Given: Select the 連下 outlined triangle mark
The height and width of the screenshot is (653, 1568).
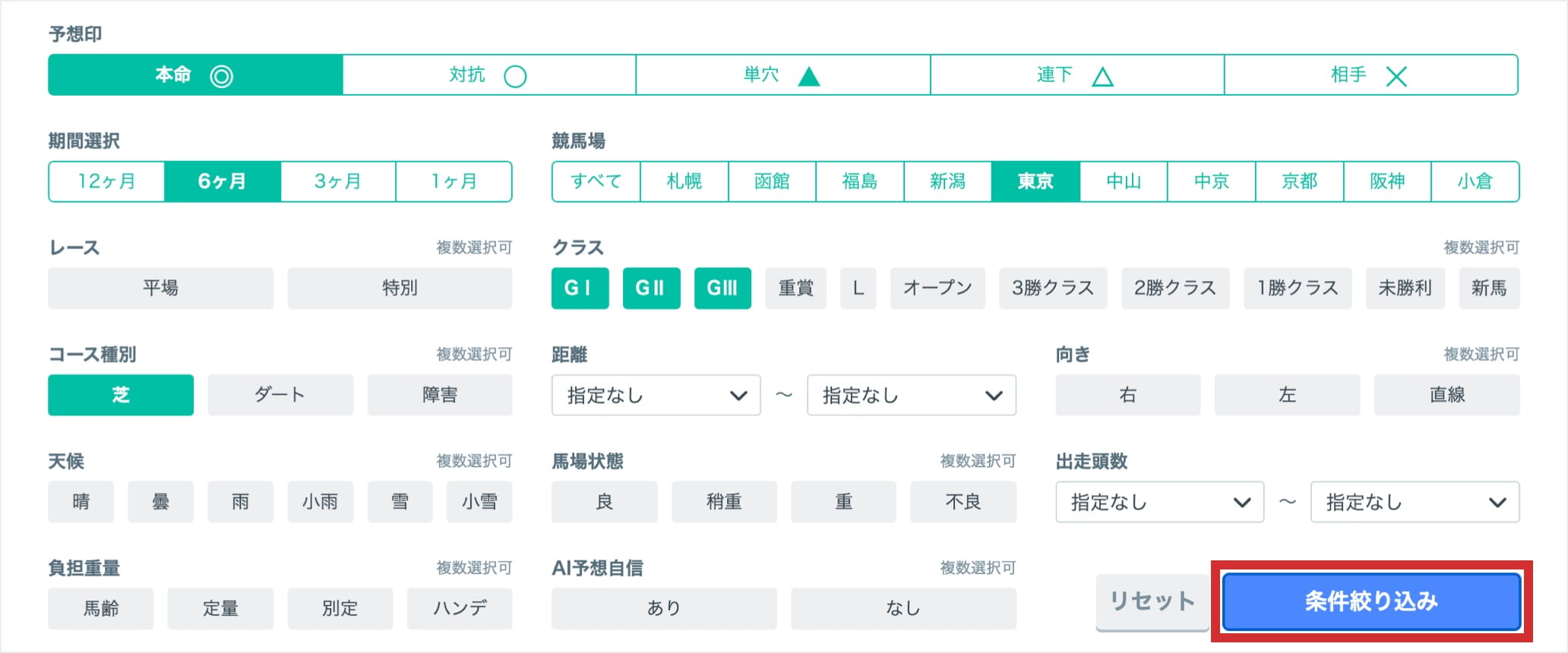Looking at the screenshot, I should 1076,75.
